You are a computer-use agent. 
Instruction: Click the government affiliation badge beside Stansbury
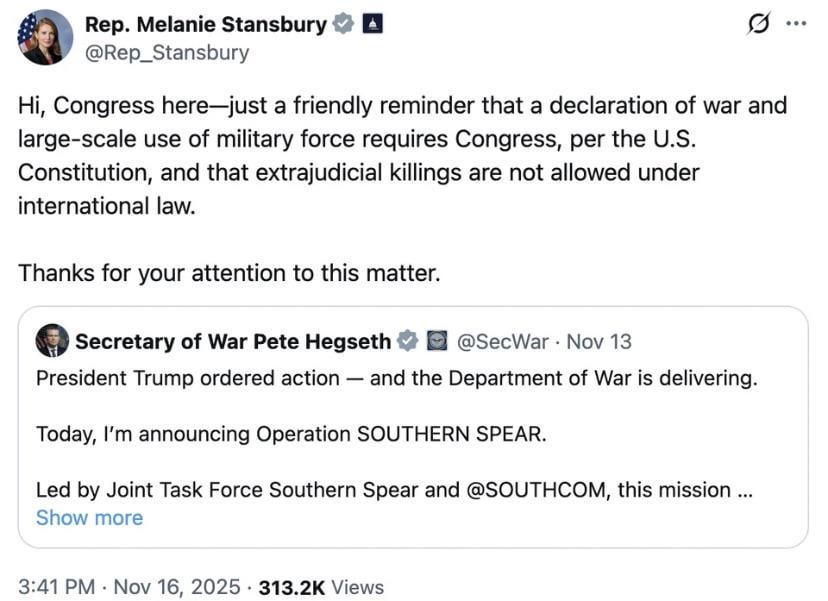[x=372, y=24]
